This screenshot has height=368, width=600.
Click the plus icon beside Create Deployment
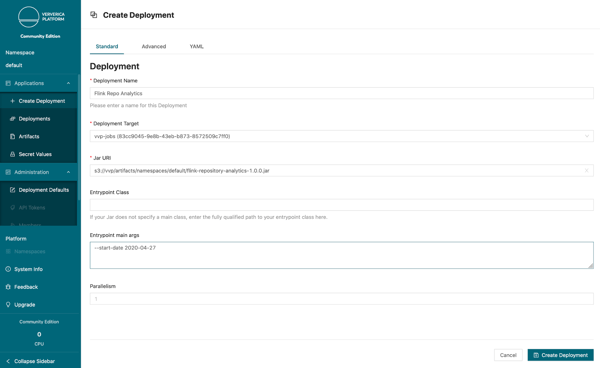coord(12,101)
